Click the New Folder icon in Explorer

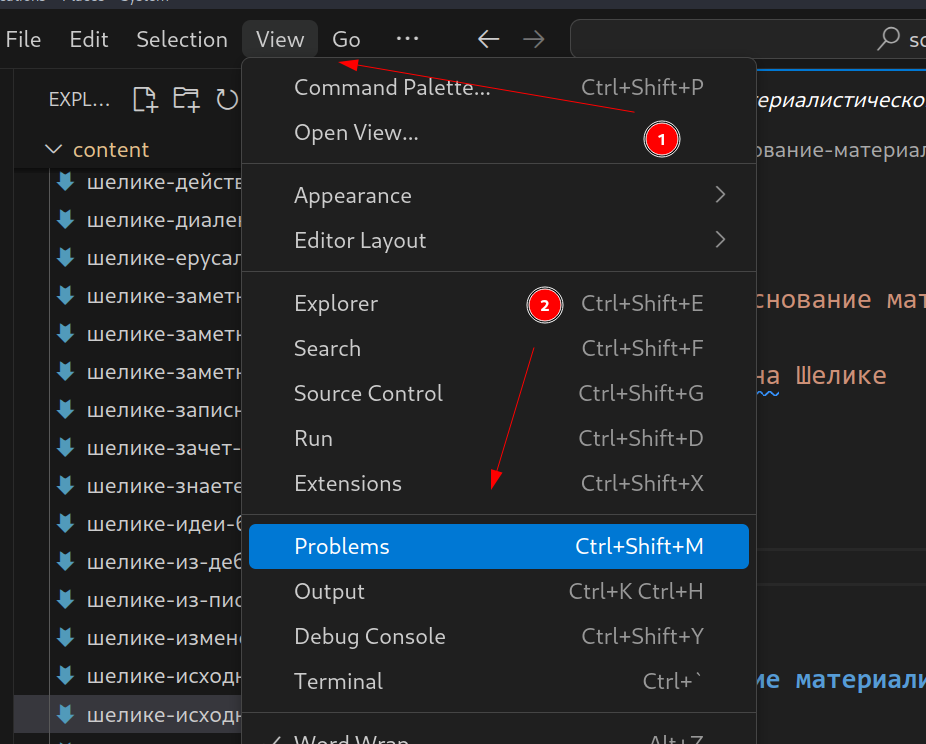coord(186,99)
